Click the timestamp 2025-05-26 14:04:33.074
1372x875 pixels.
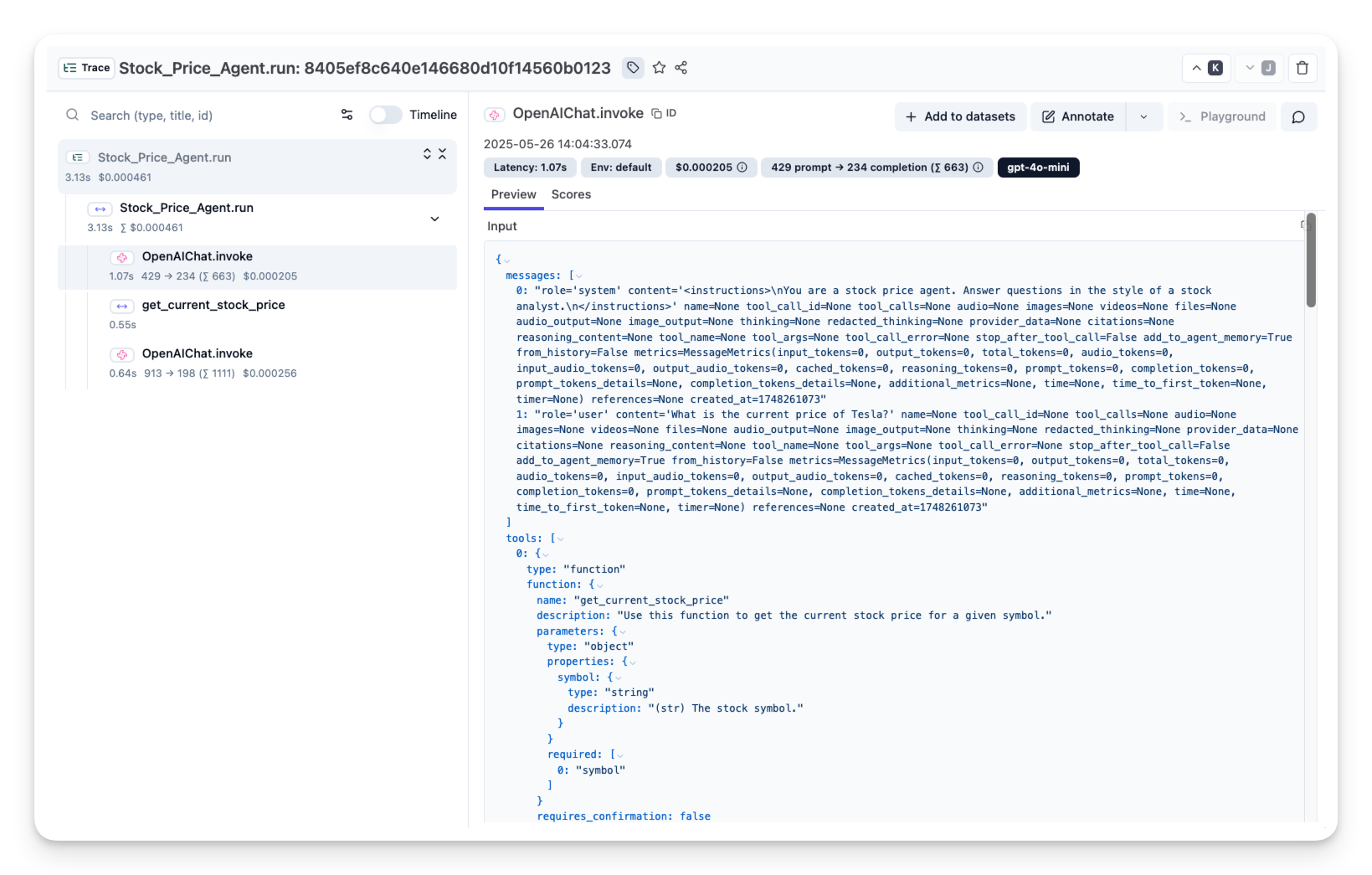point(558,144)
